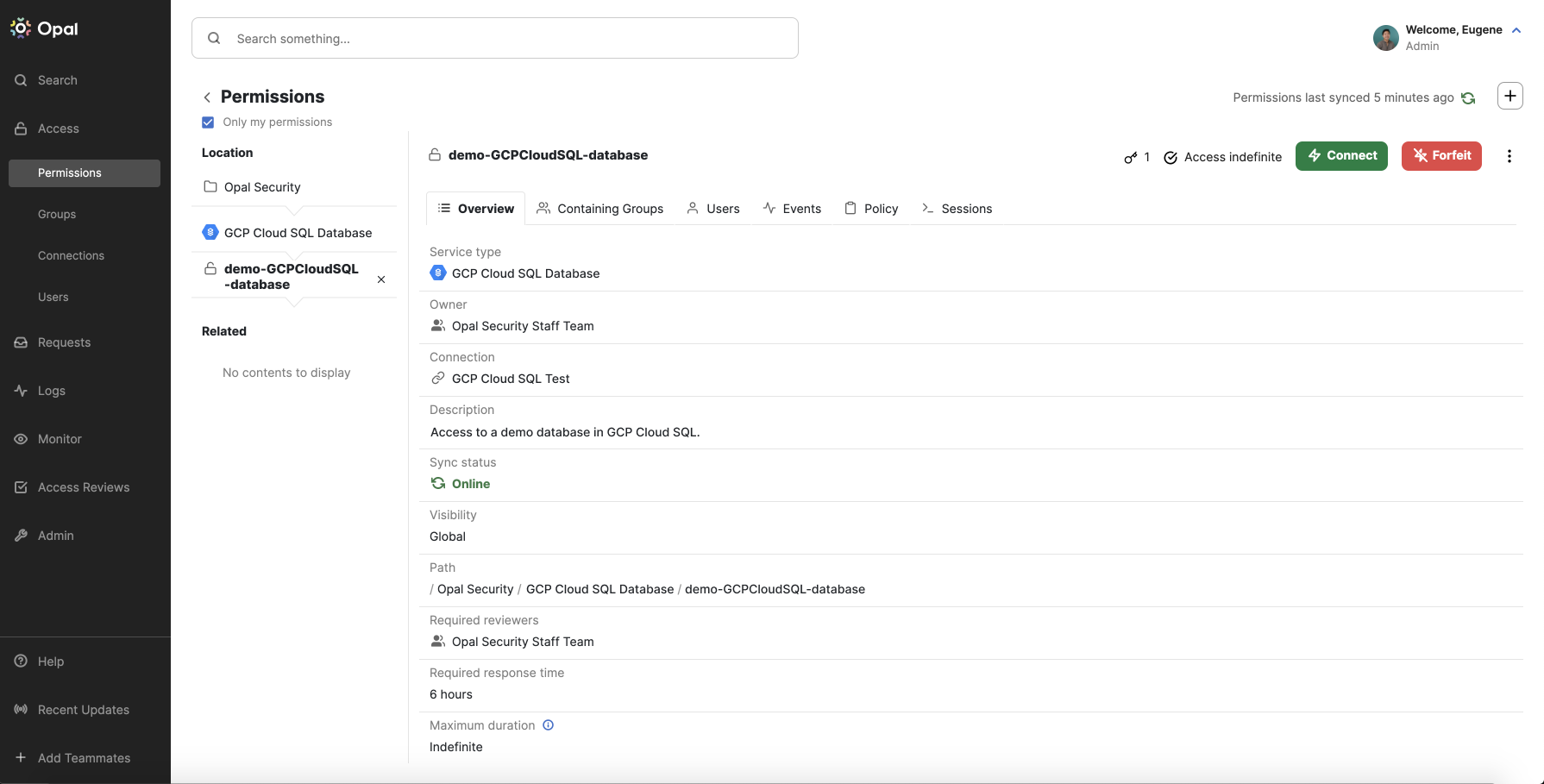Click the plus add button
1544x784 pixels.
(1510, 96)
